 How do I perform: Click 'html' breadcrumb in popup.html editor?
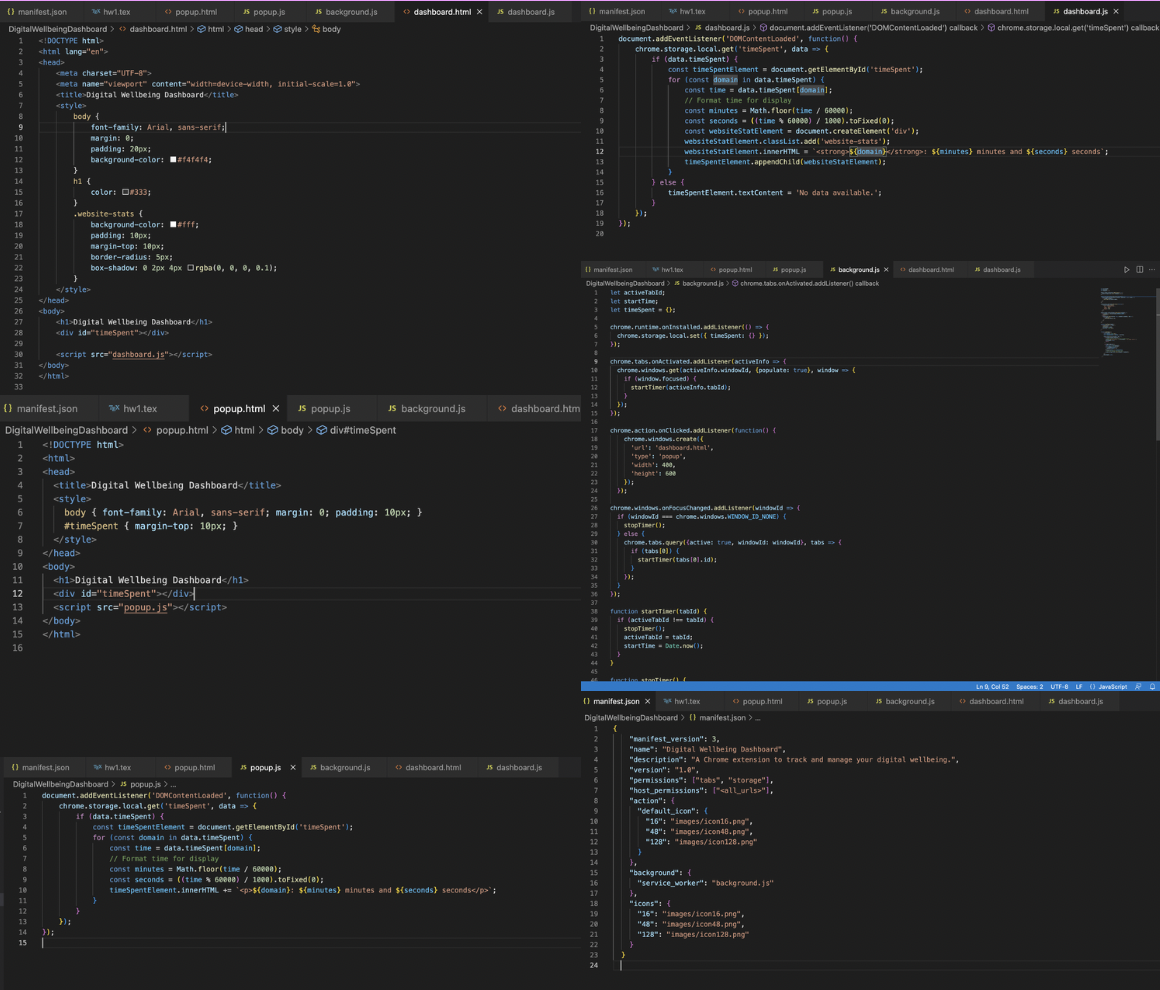point(238,430)
